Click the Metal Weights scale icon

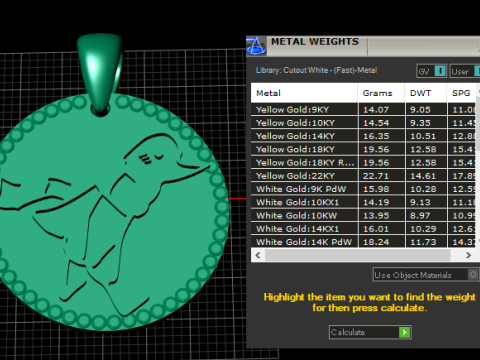[x=256, y=46]
